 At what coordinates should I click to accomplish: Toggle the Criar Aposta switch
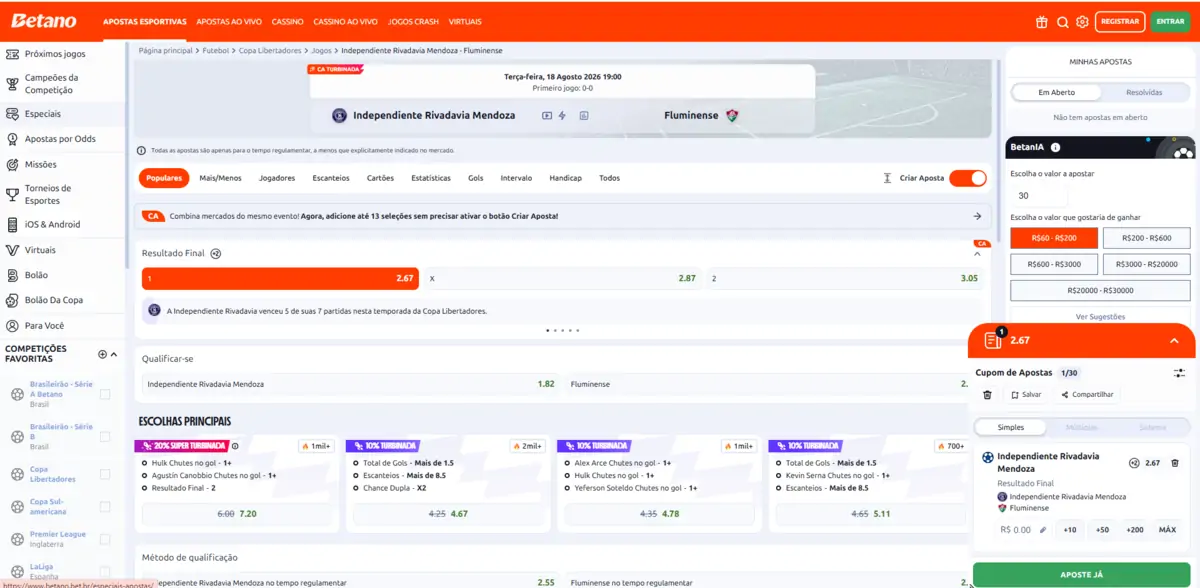click(967, 178)
